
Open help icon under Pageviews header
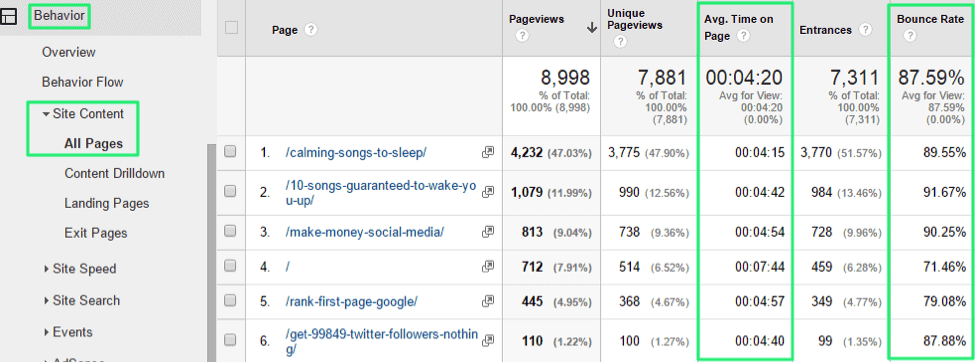(x=522, y=36)
